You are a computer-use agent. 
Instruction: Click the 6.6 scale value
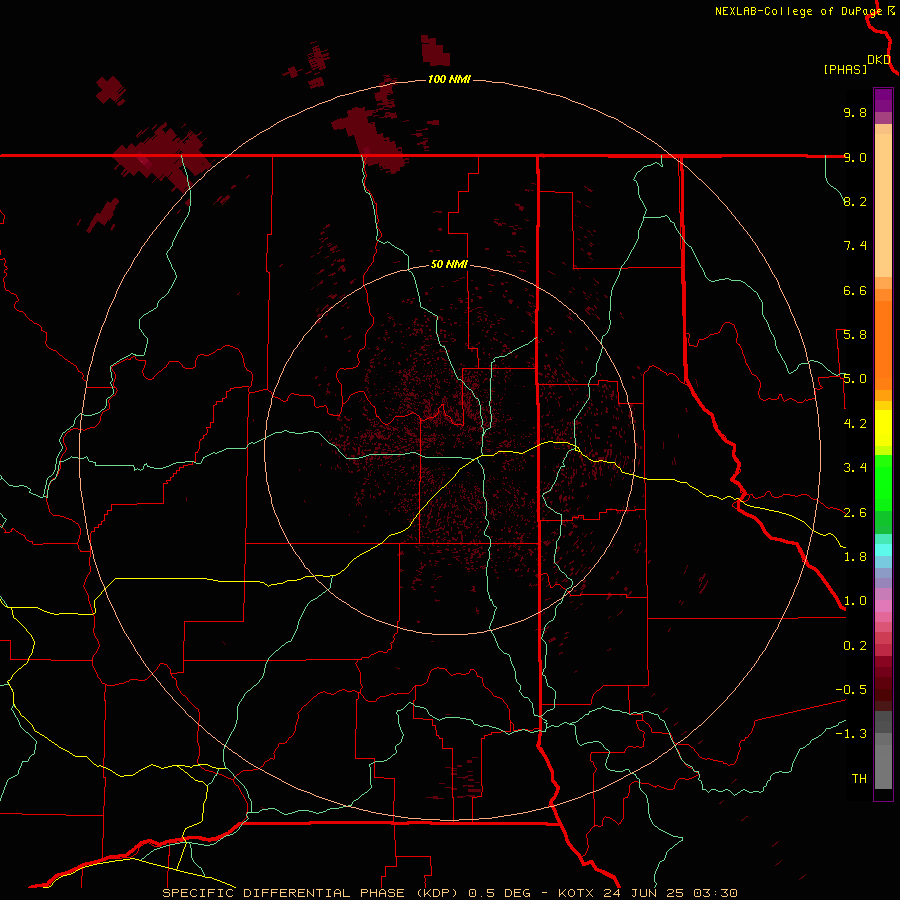(855, 290)
